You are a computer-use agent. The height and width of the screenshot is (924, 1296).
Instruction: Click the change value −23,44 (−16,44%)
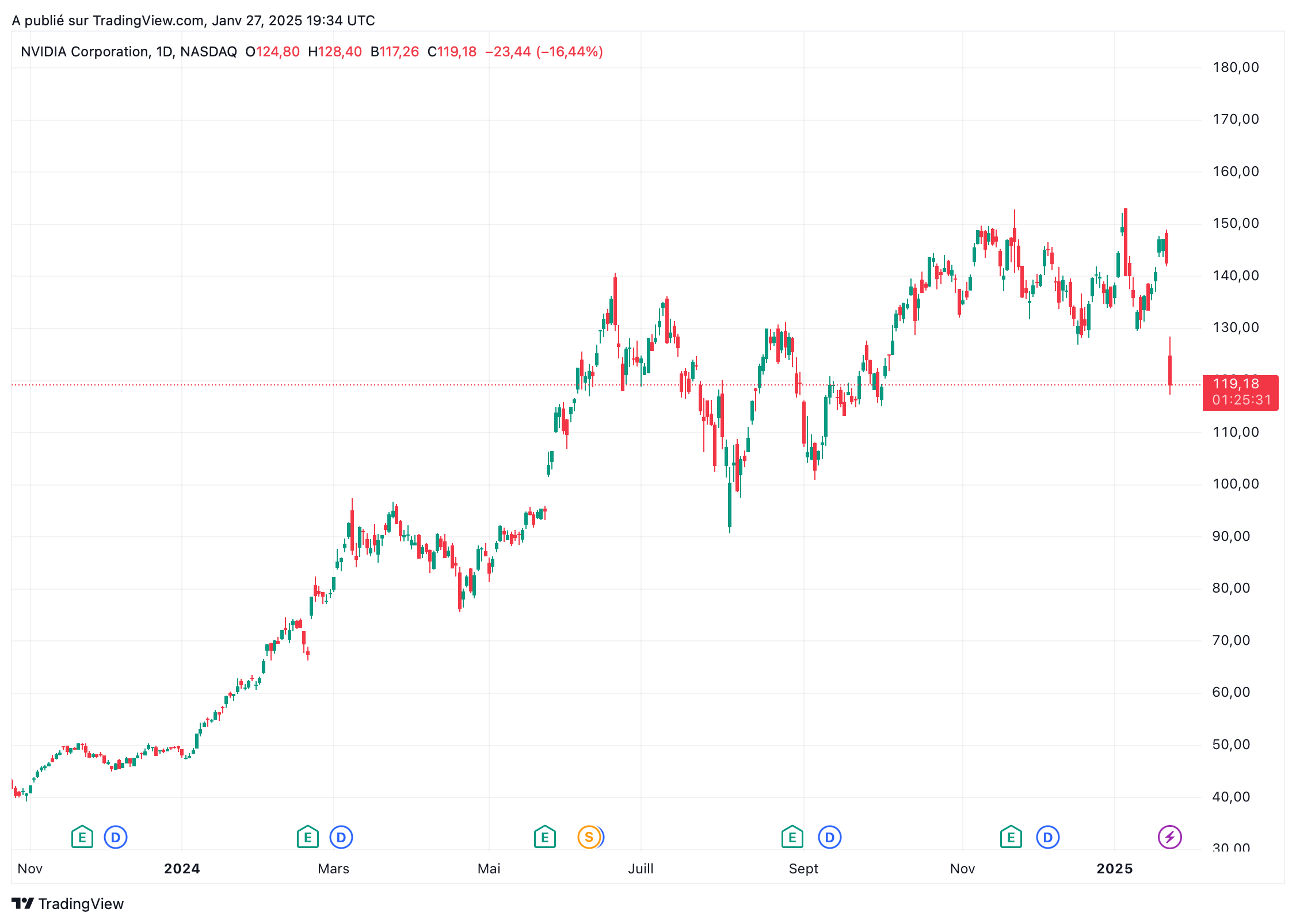coord(544,52)
